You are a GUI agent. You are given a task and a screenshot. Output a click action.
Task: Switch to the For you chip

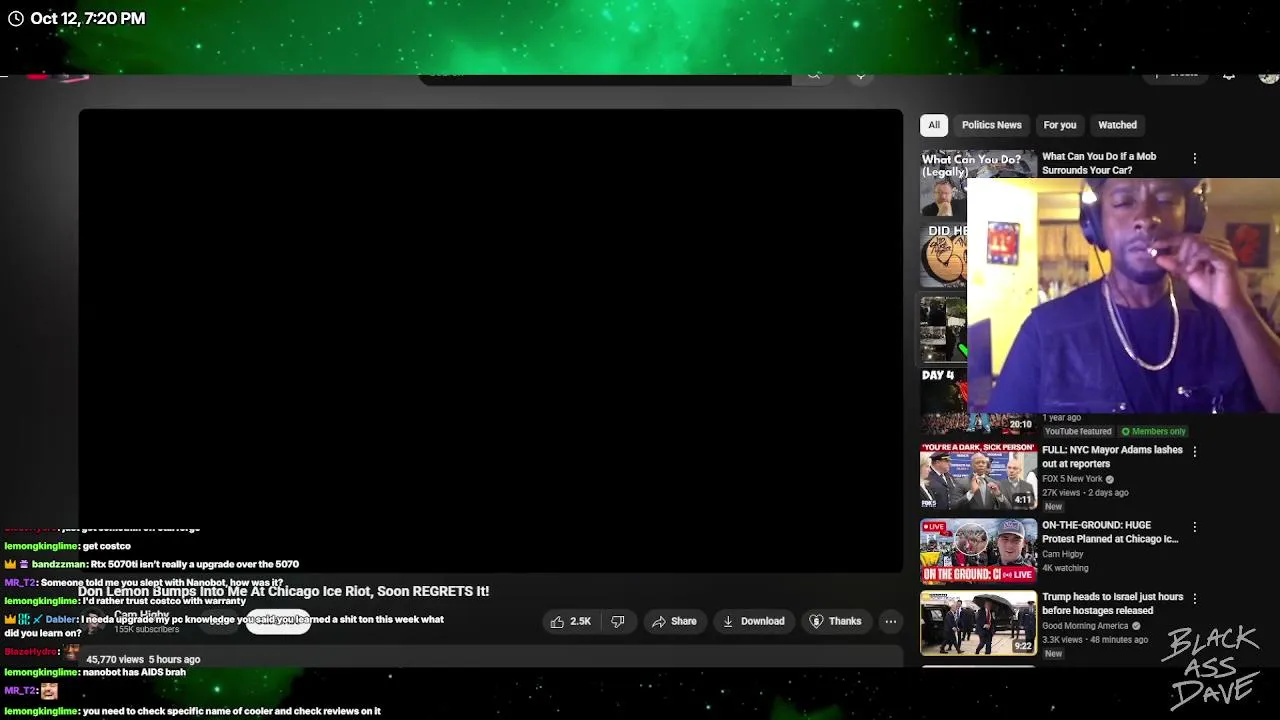point(1060,125)
